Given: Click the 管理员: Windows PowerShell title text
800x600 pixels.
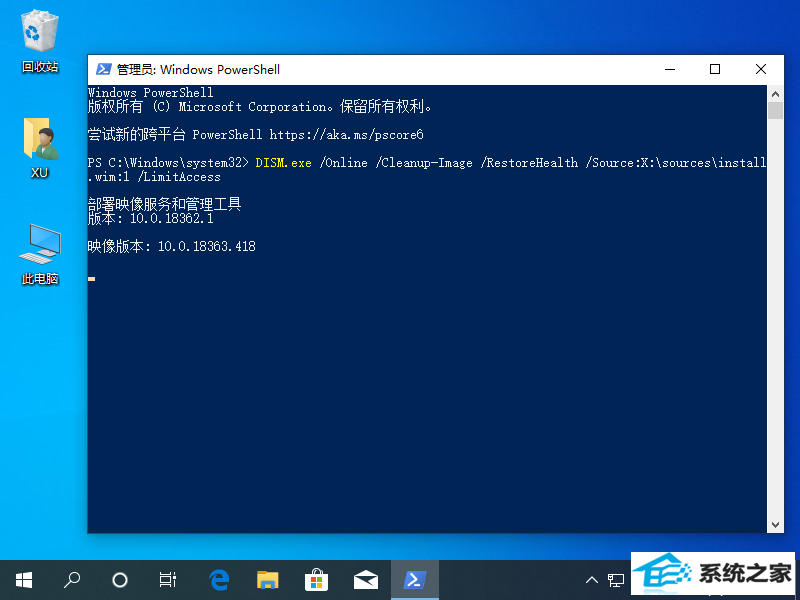Looking at the screenshot, I should (198, 69).
